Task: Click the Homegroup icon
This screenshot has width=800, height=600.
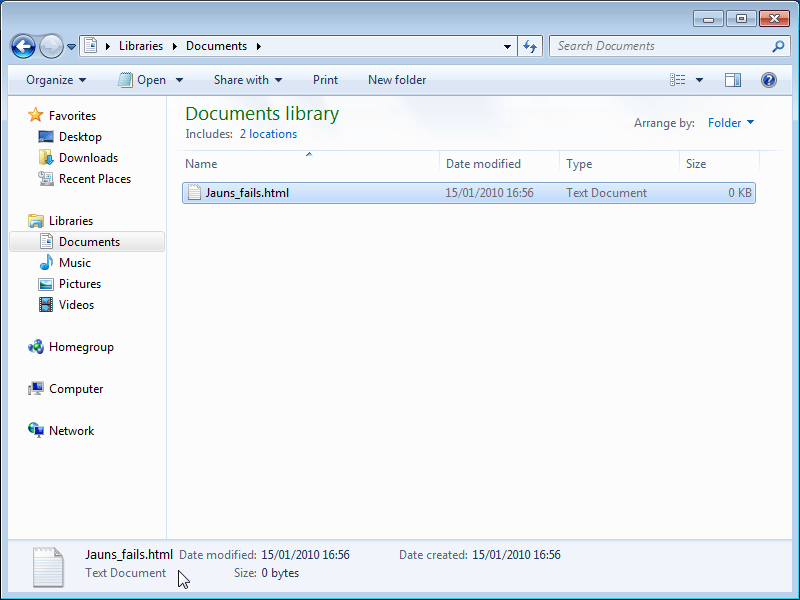Action: [x=36, y=347]
